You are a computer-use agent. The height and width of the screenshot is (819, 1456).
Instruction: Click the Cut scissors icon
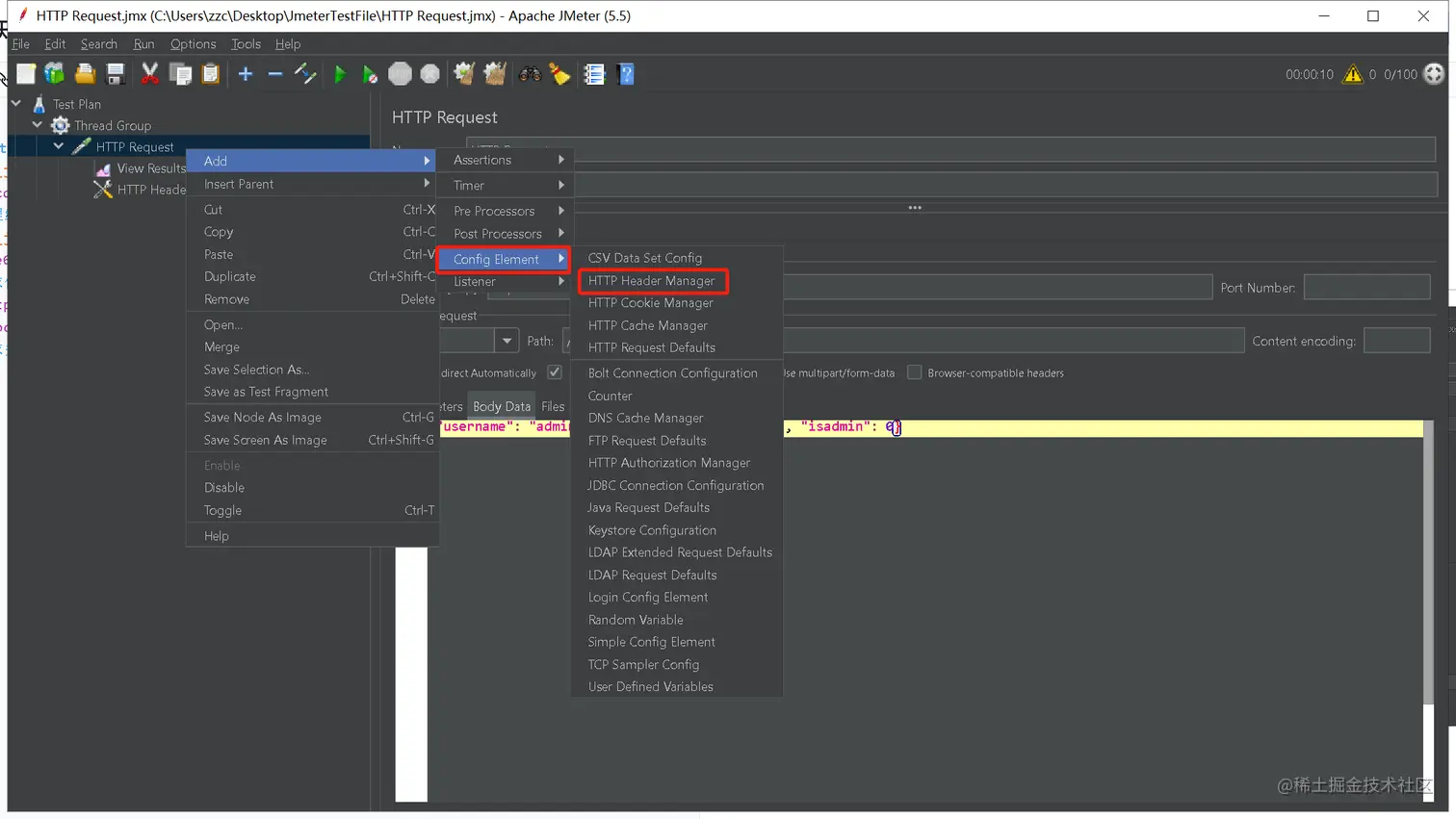(x=150, y=74)
